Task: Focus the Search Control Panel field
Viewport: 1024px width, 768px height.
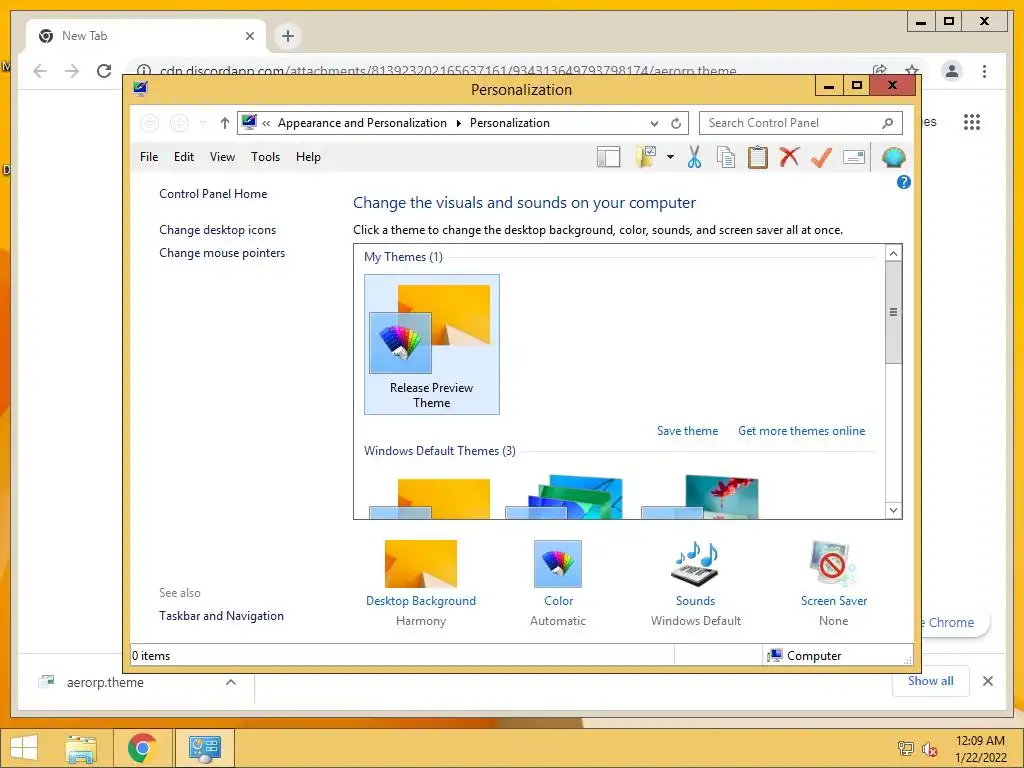Action: pos(800,123)
